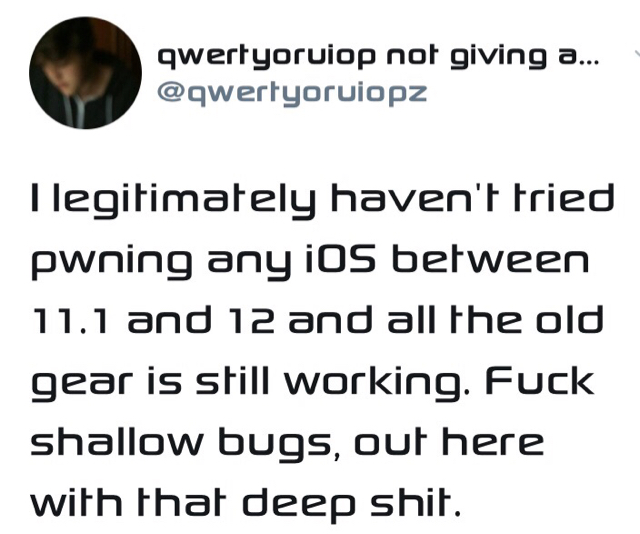640x534 pixels.
Task: Click the word 'gear' in the tweet
Action: (x=81, y=383)
